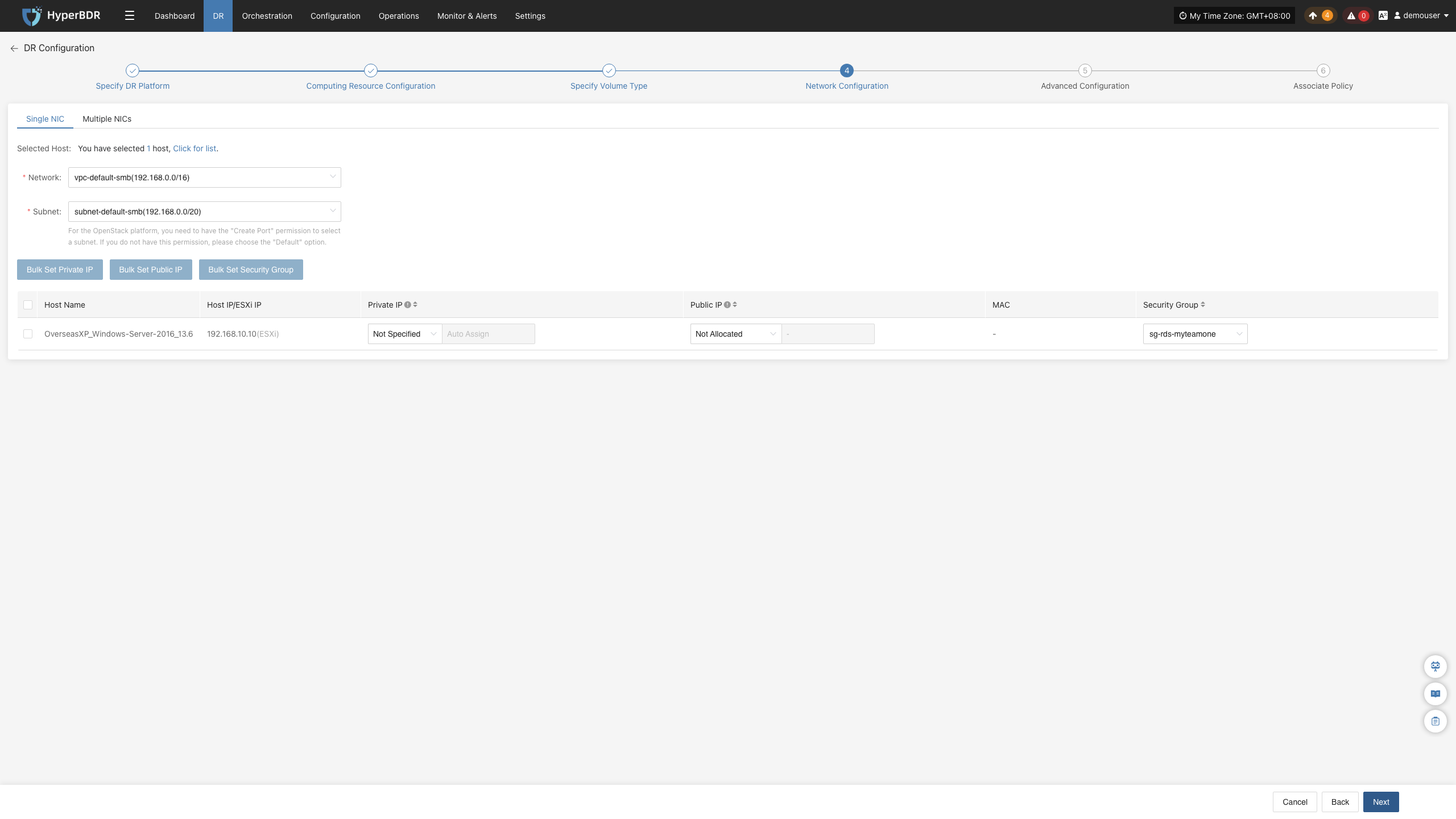The width and height of the screenshot is (1456, 819).
Task: Open the Orchestration menu
Action: (267, 16)
